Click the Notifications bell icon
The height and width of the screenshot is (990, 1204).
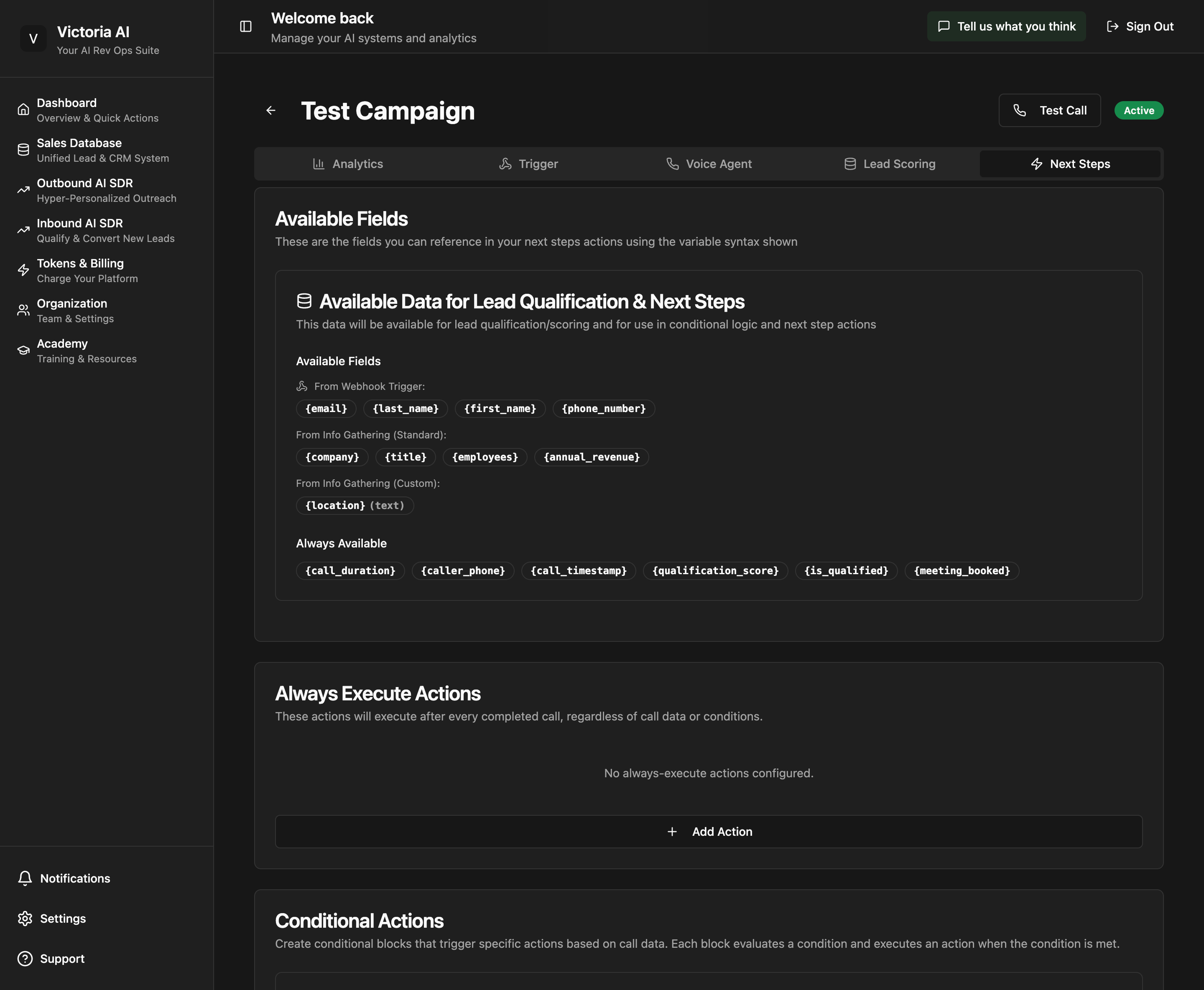point(25,878)
